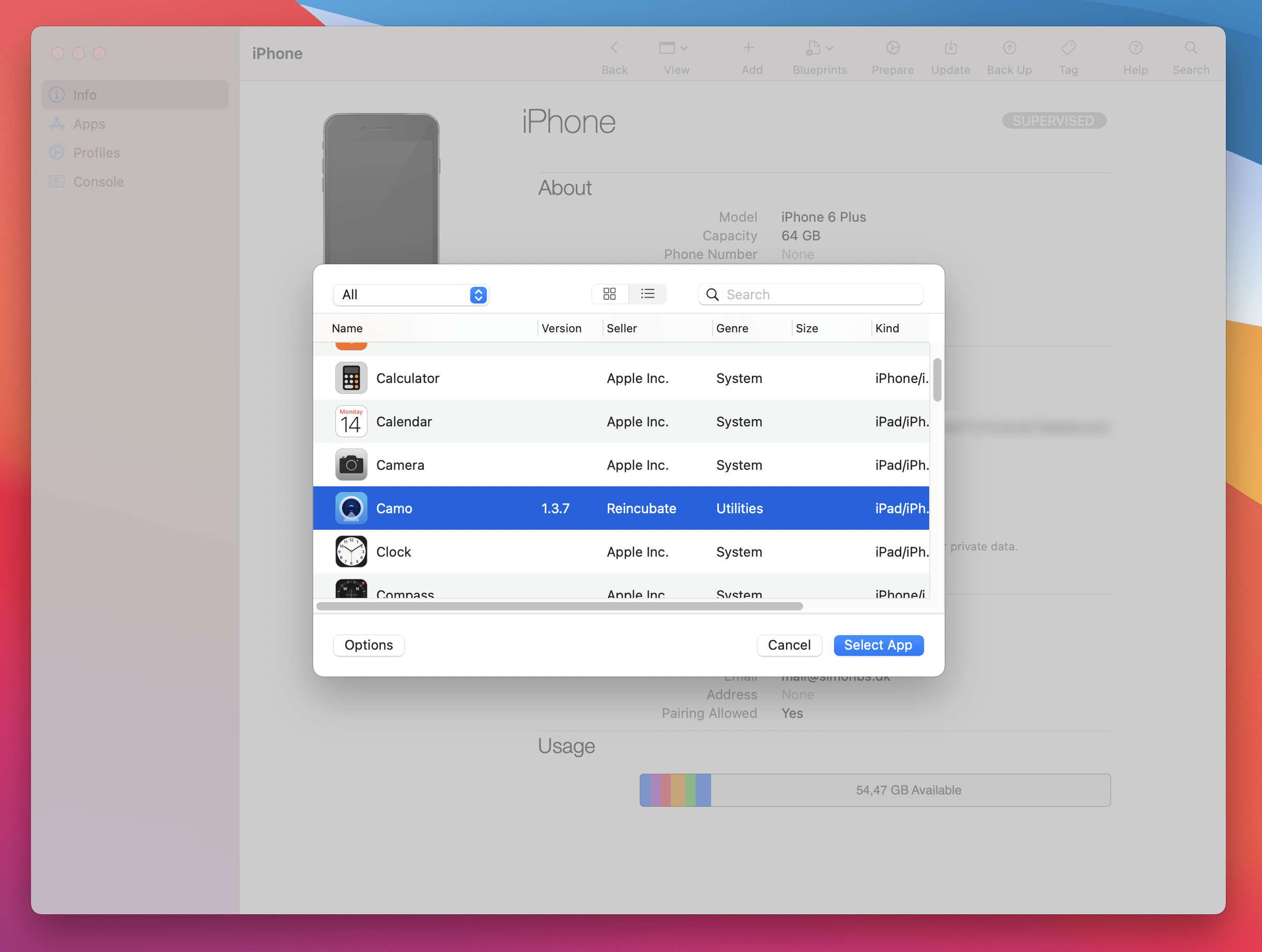The width and height of the screenshot is (1262, 952).
Task: Click the Search input field
Action: pyautogui.click(x=811, y=294)
